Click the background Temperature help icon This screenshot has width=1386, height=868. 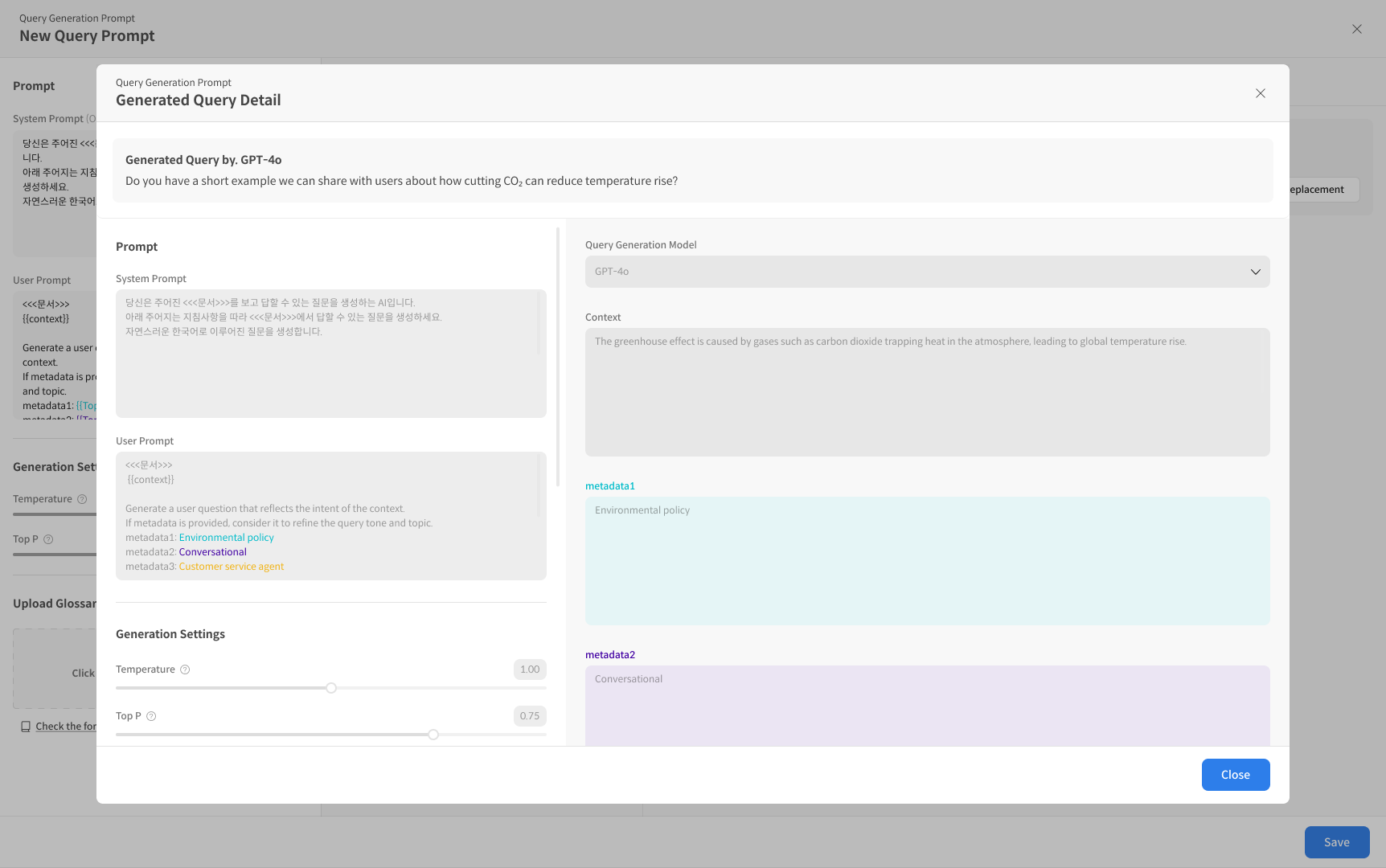click(x=82, y=499)
